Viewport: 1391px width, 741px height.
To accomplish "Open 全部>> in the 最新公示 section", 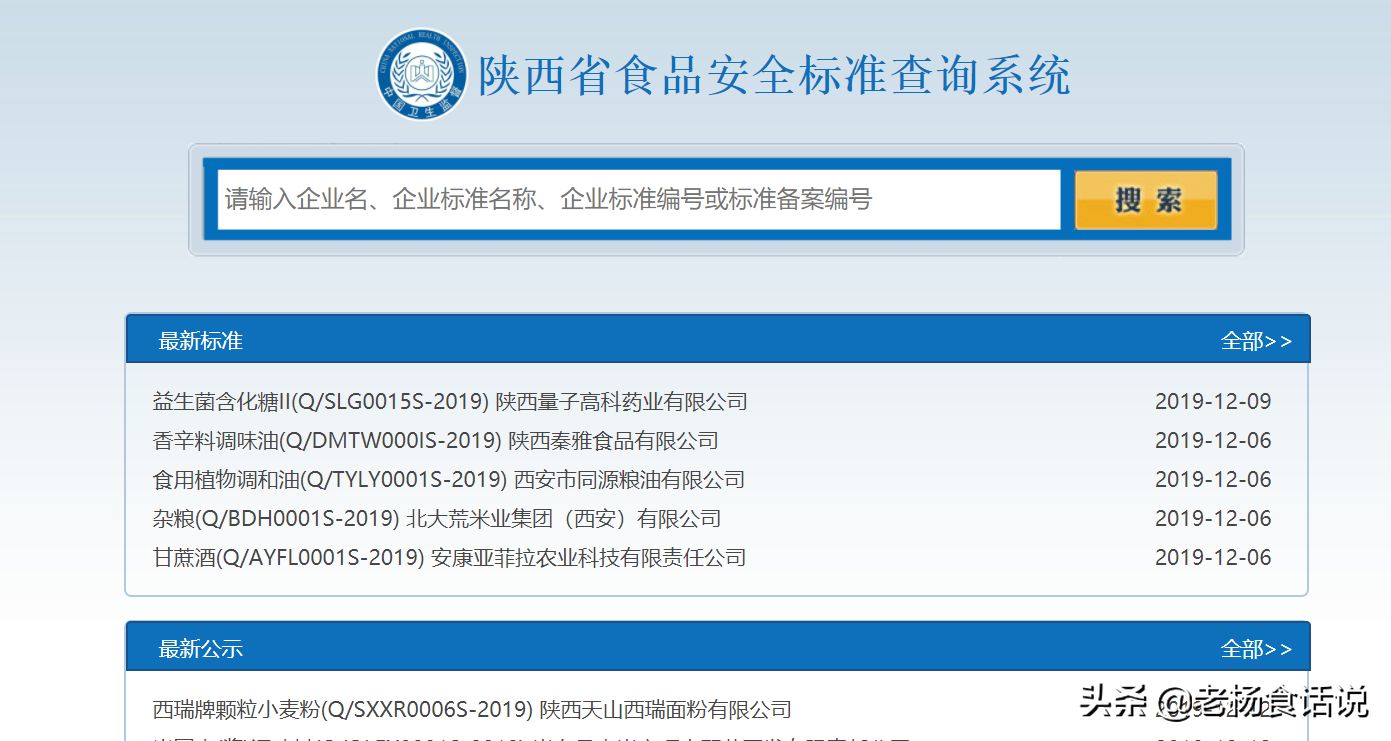I will (1255, 649).
